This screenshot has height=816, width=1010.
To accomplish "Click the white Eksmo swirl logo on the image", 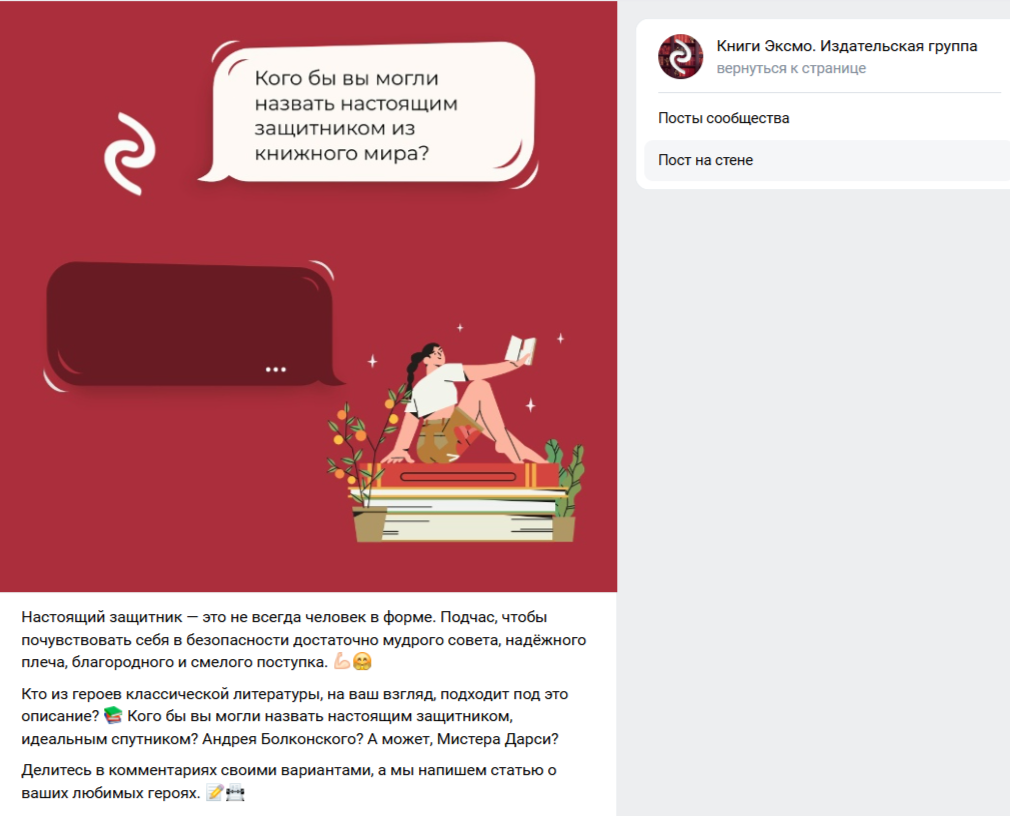I will pos(130,154).
